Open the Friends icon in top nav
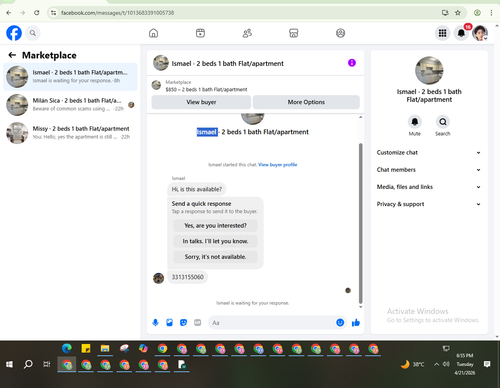This screenshot has width=500, height=388. (x=247, y=33)
